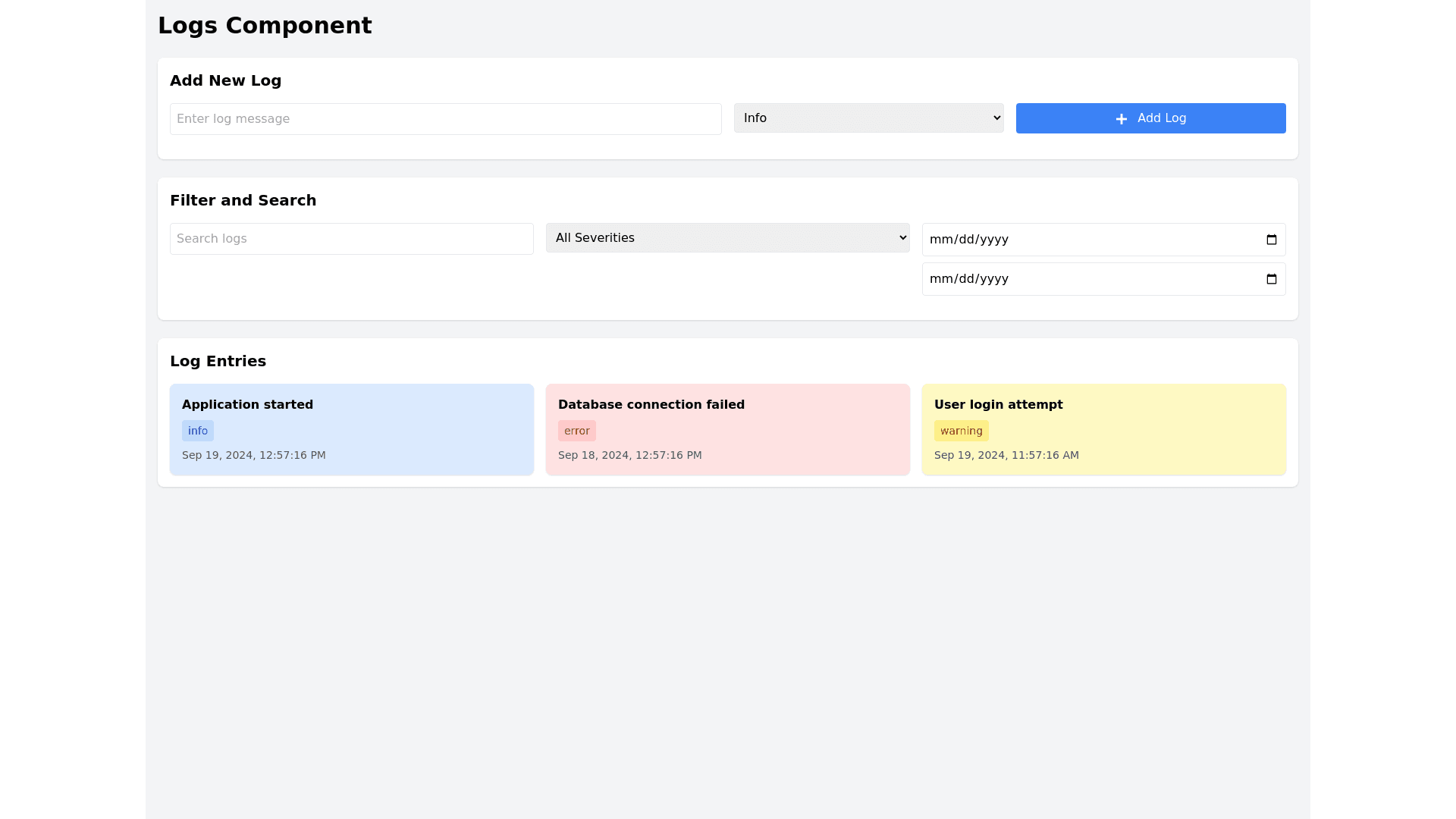The width and height of the screenshot is (1456, 819).
Task: Click the plus icon on Add Log
Action: tap(1121, 119)
